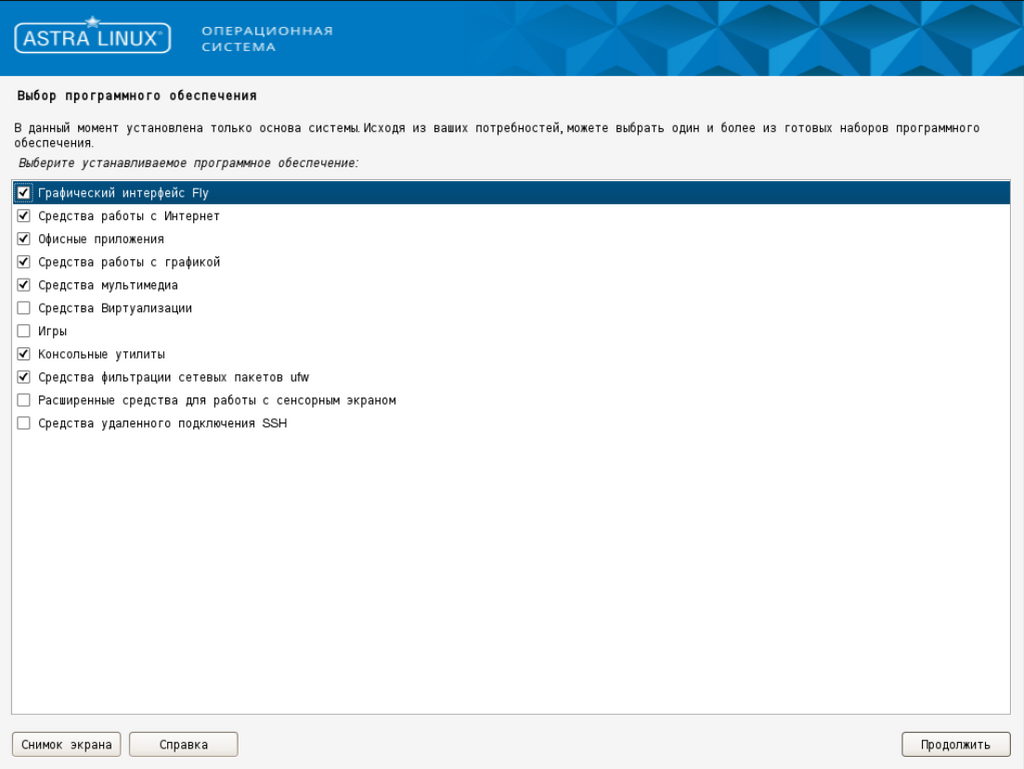Click the Astra Linux logo
1024x769 pixels.
[x=92, y=38]
